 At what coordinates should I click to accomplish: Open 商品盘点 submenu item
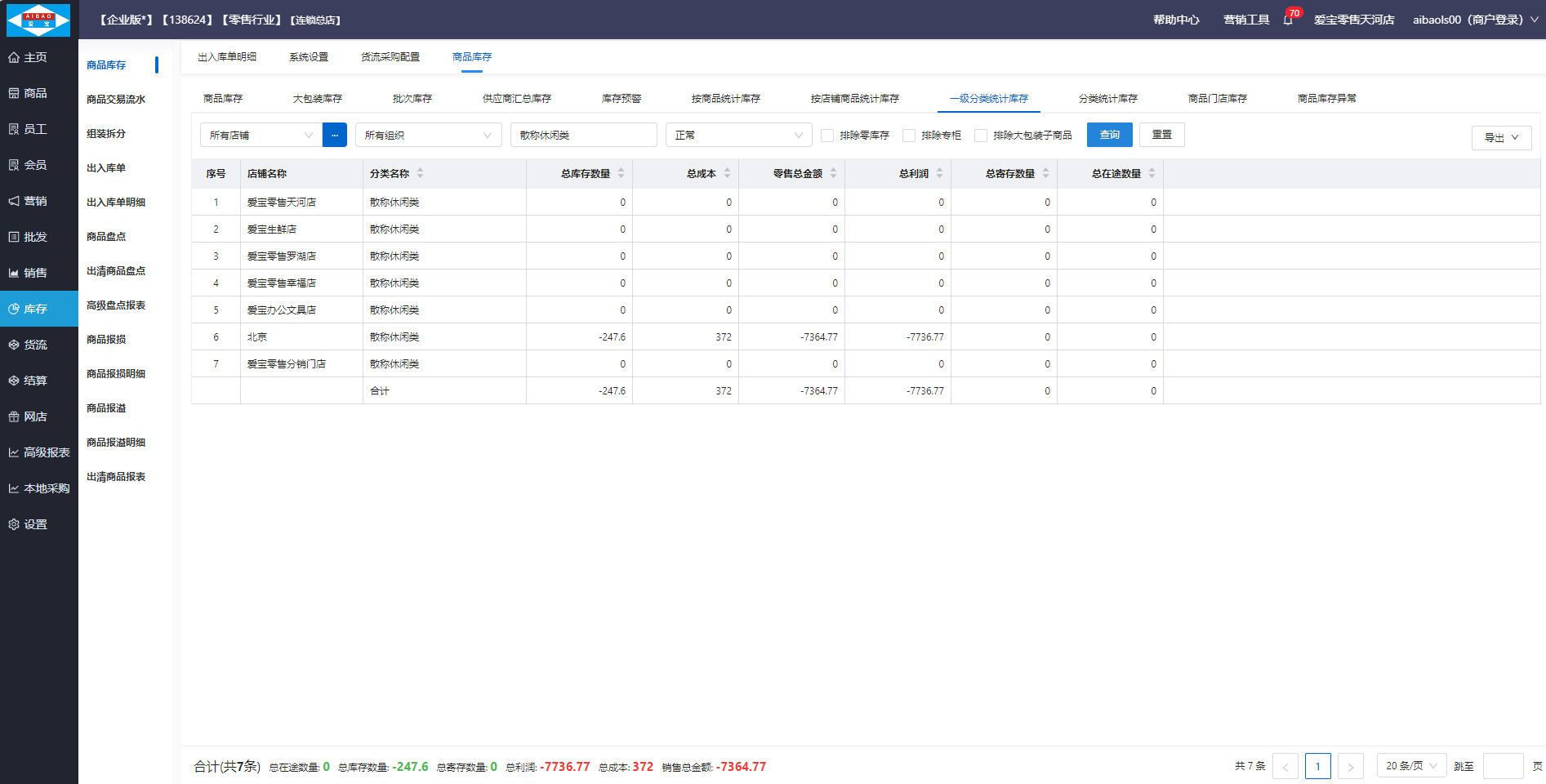[106, 237]
